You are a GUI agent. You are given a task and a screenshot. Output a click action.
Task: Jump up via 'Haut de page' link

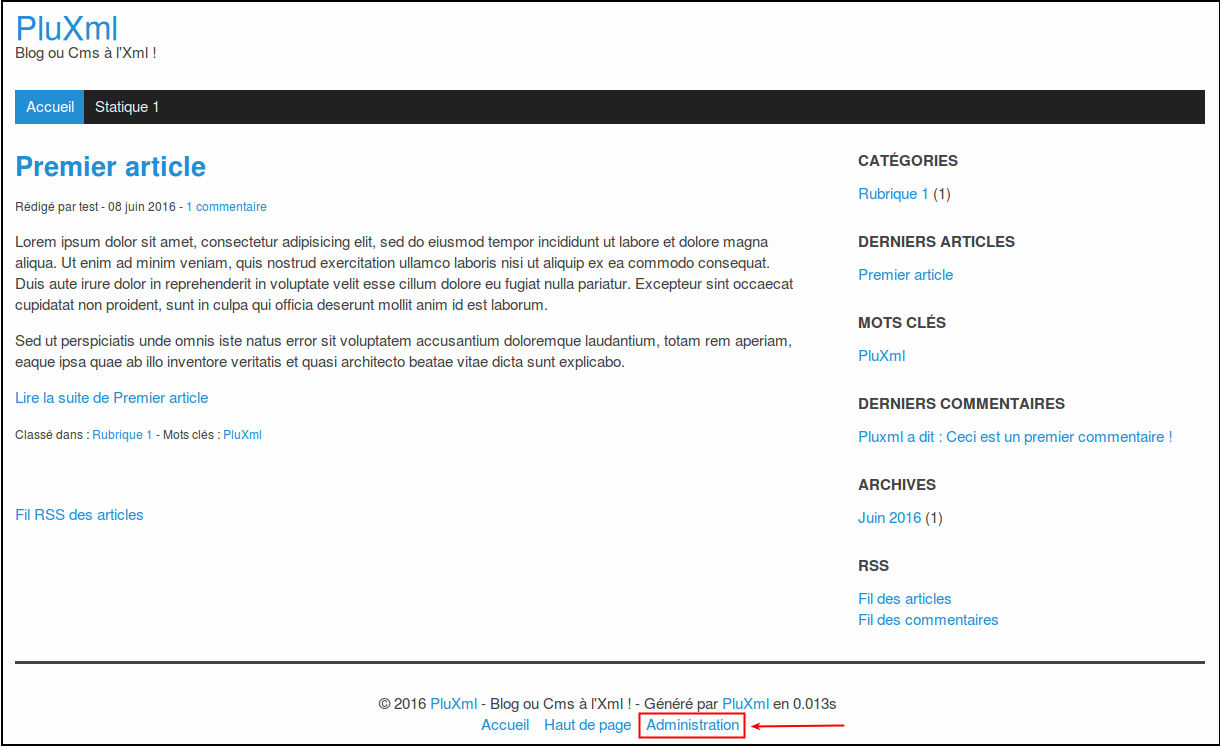coord(587,725)
